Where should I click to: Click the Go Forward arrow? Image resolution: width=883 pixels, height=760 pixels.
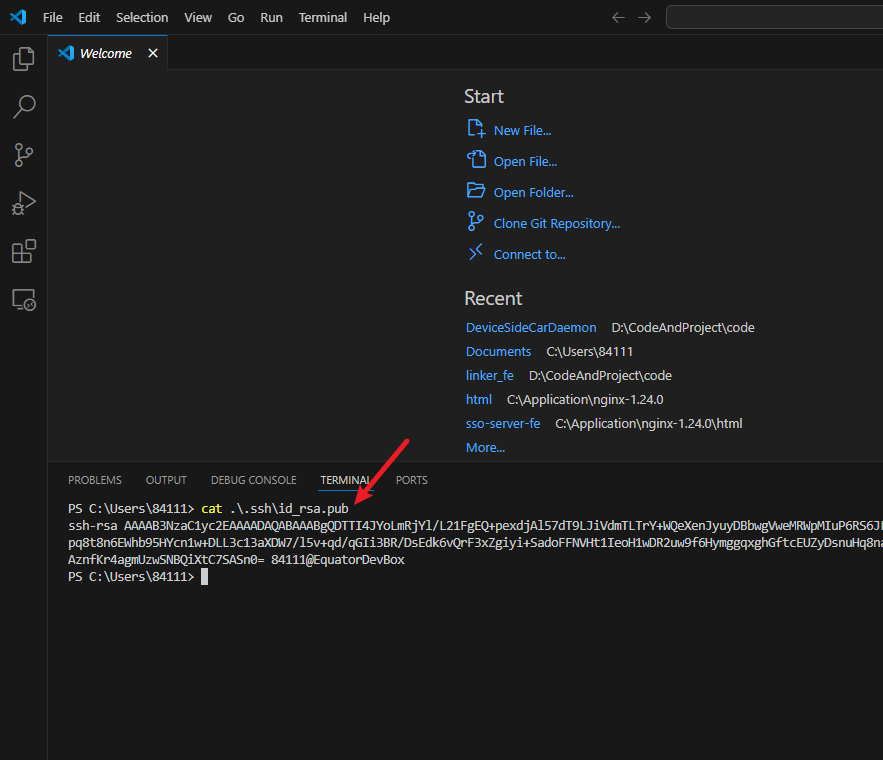pyautogui.click(x=644, y=18)
